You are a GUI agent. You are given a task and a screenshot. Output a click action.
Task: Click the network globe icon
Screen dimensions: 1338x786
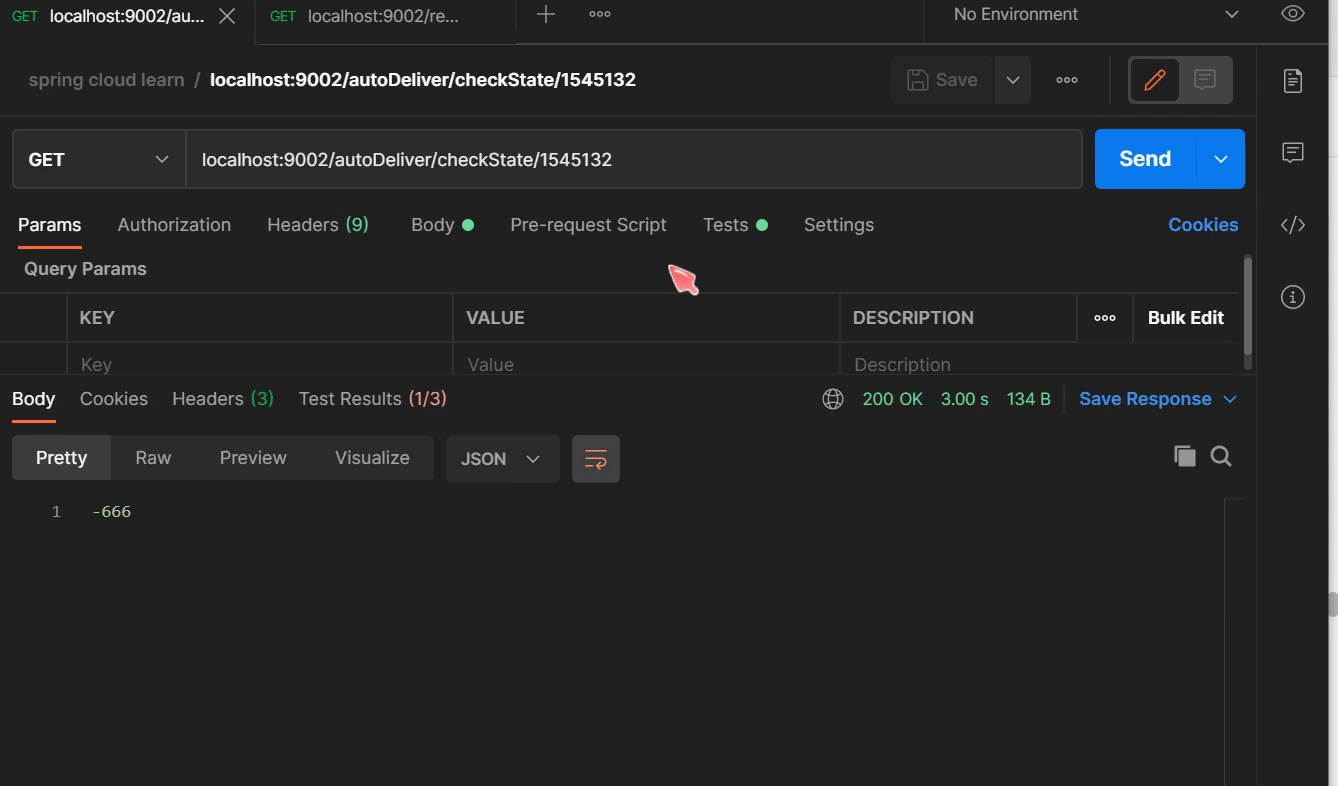point(833,399)
